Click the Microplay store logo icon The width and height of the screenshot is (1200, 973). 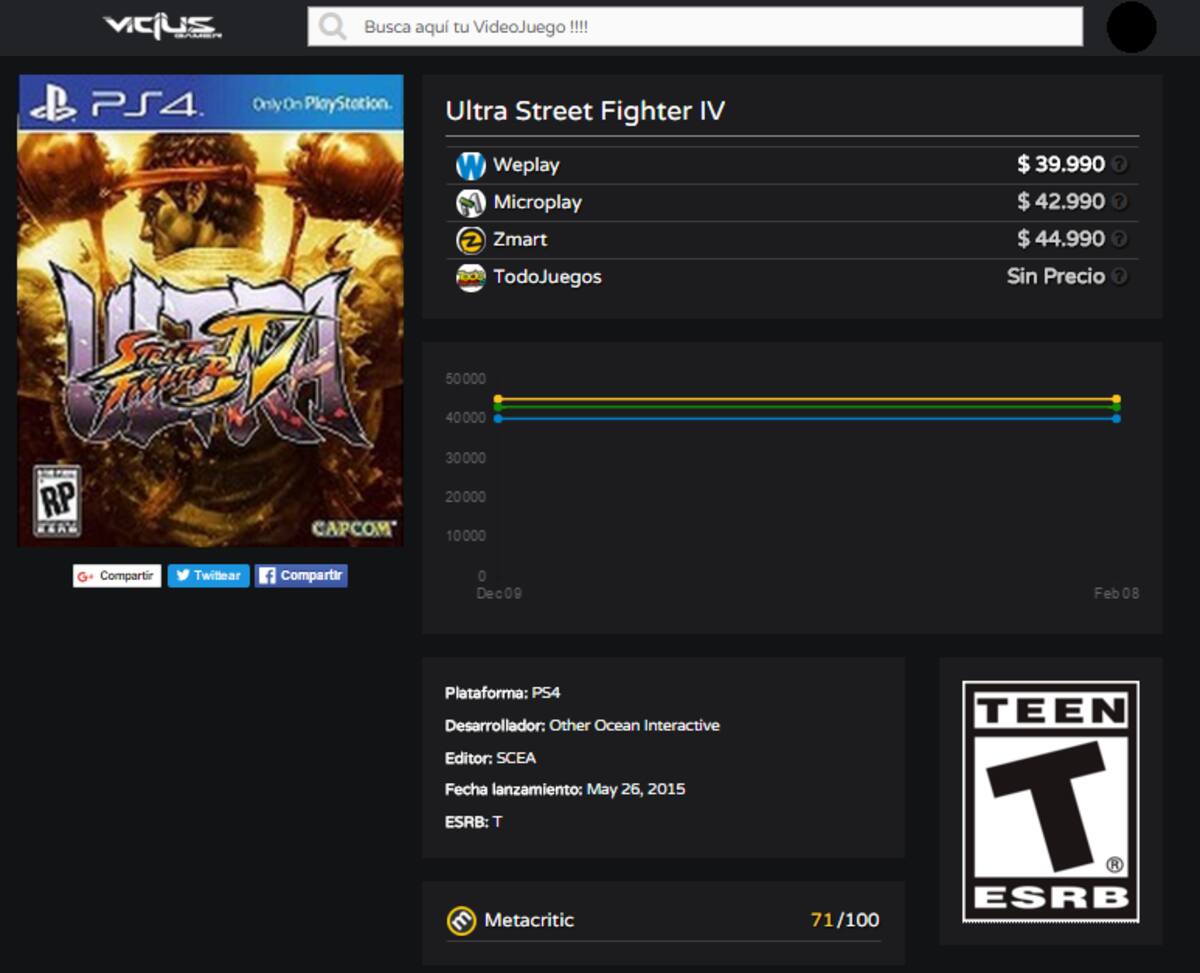pos(470,202)
